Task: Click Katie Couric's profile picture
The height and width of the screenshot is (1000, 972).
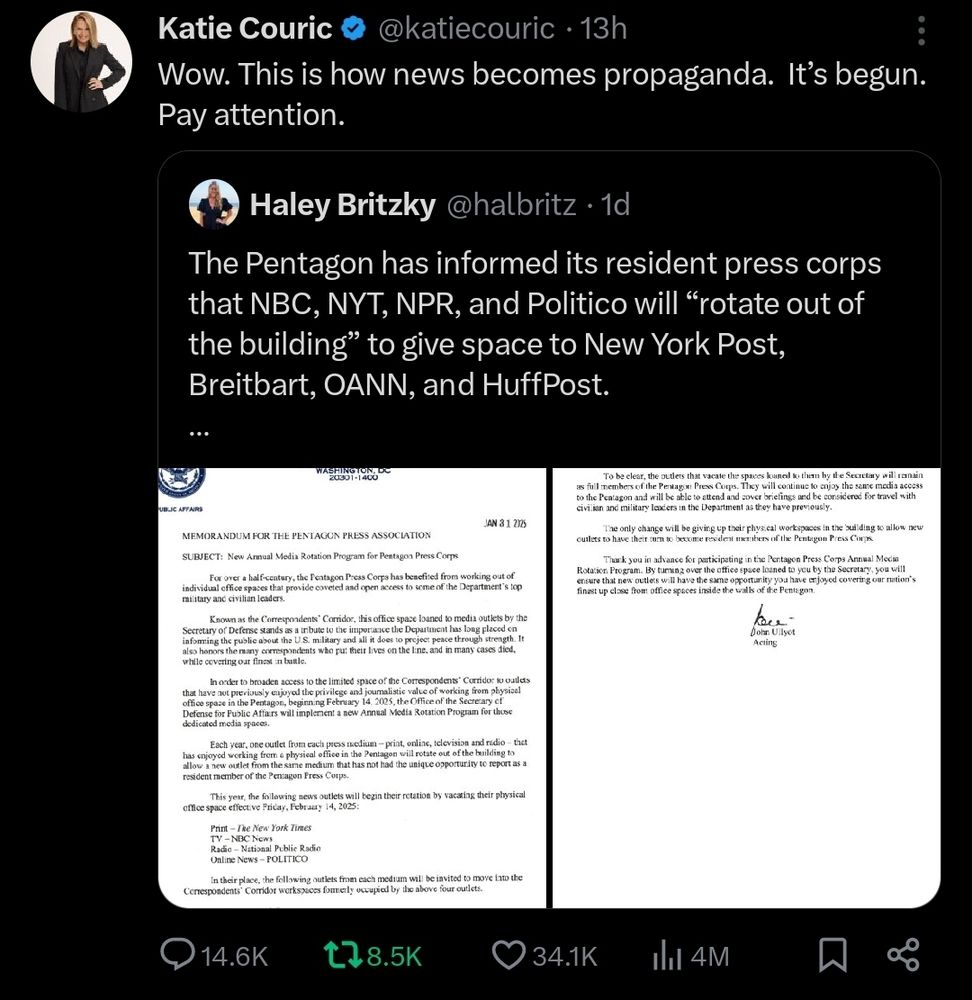Action: (x=81, y=62)
